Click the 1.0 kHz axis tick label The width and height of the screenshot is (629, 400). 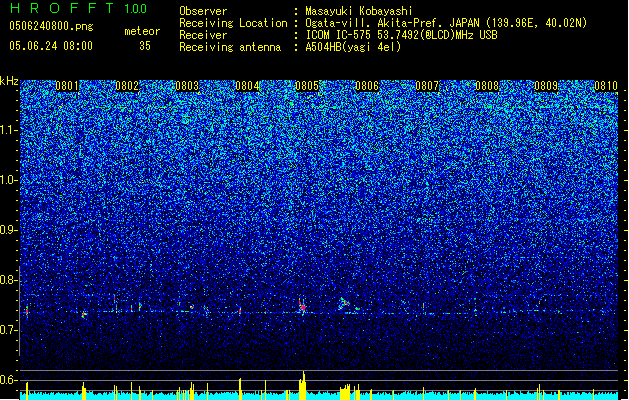(x=9, y=180)
